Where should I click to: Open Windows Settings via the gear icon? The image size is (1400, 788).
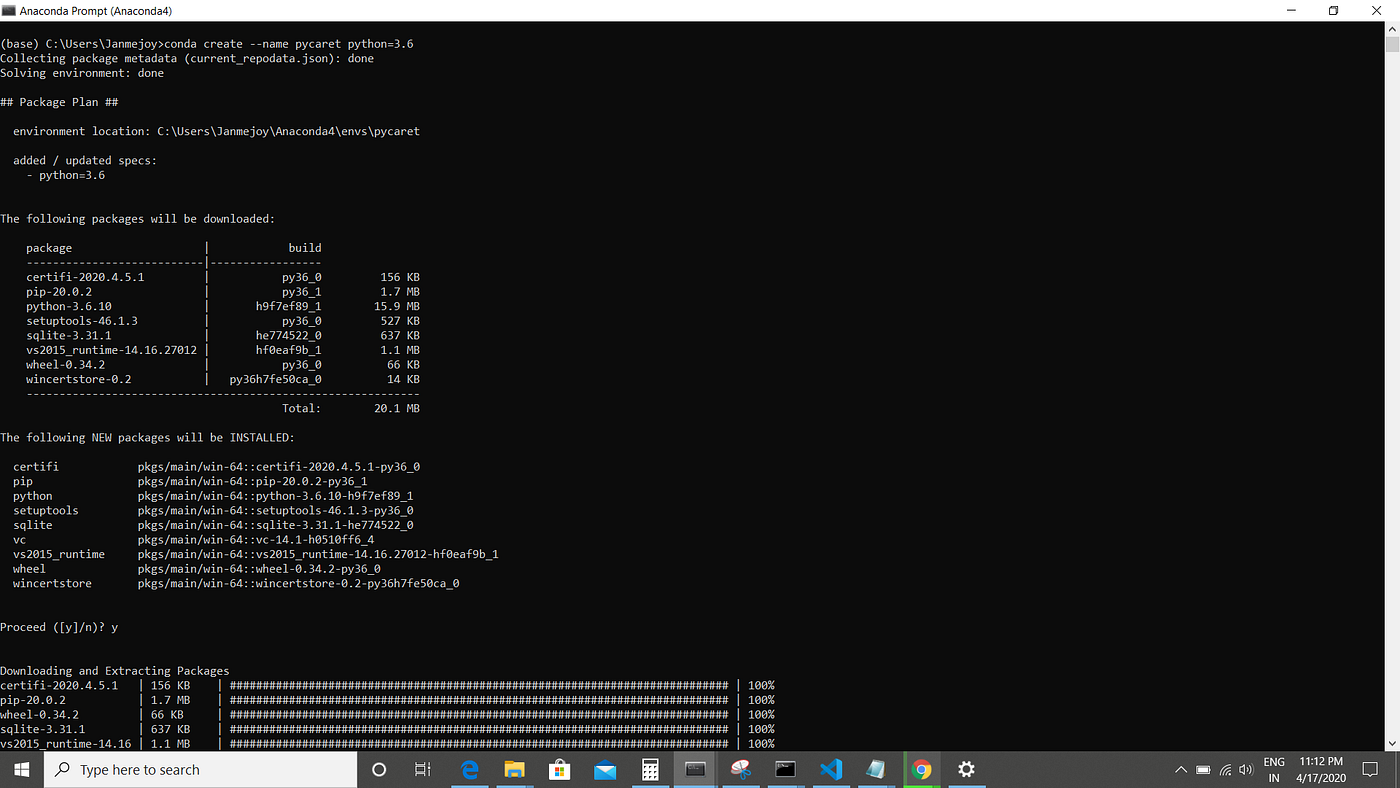966,769
